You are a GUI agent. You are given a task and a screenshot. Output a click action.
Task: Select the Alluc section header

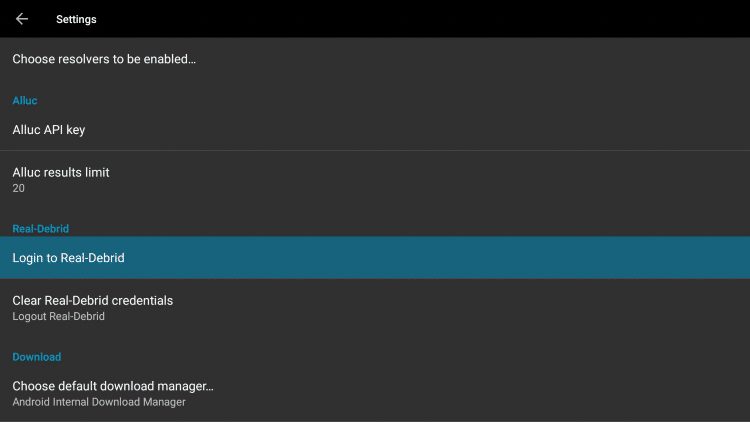[x=25, y=100]
